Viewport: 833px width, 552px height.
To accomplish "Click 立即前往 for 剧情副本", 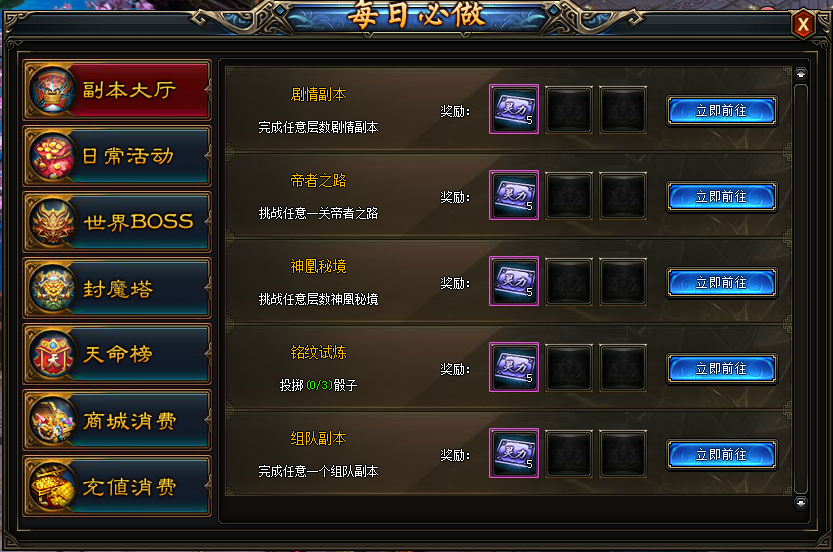I will 722,111.
